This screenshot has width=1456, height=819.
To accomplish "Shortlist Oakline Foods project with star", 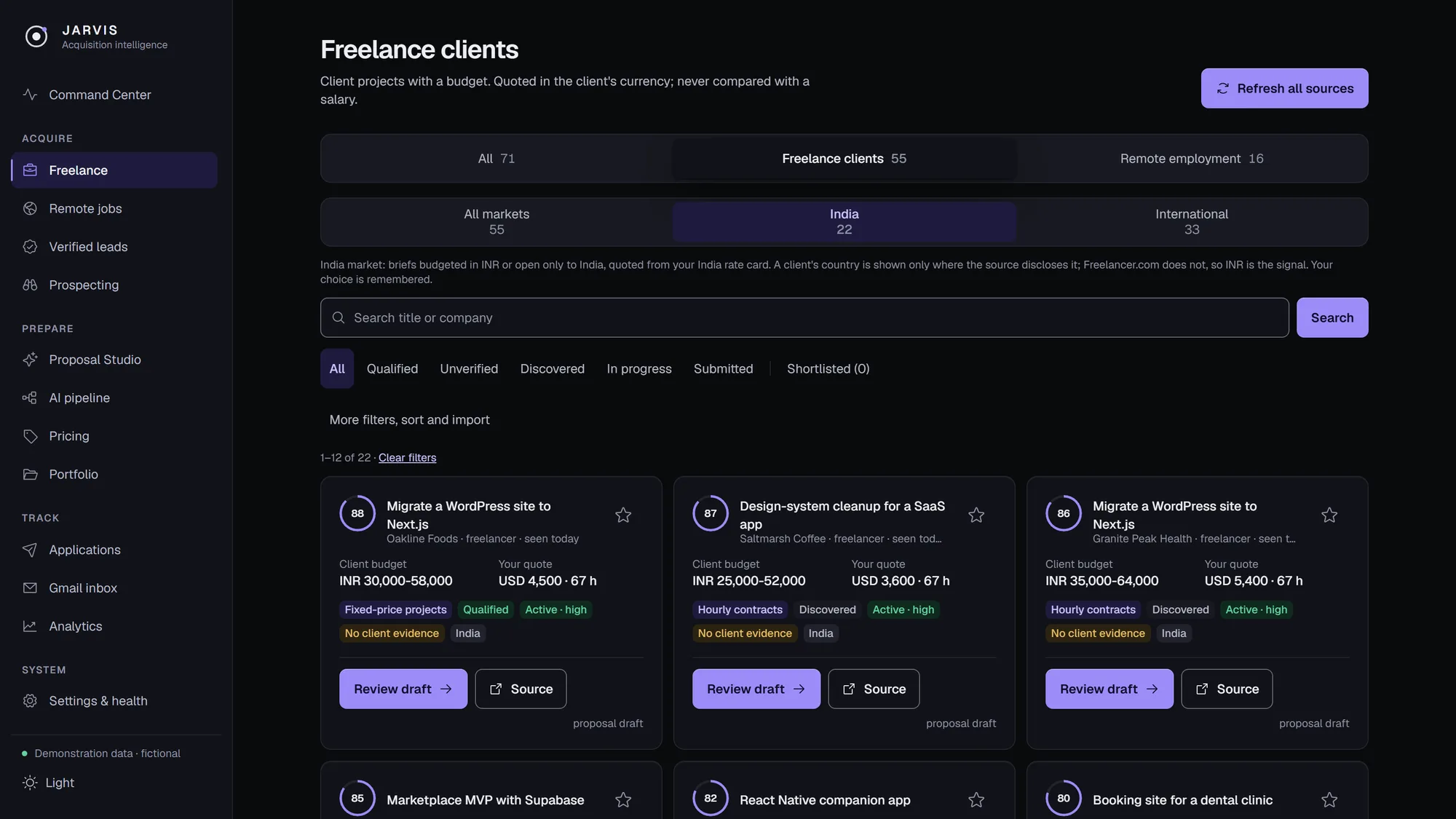I will (623, 515).
